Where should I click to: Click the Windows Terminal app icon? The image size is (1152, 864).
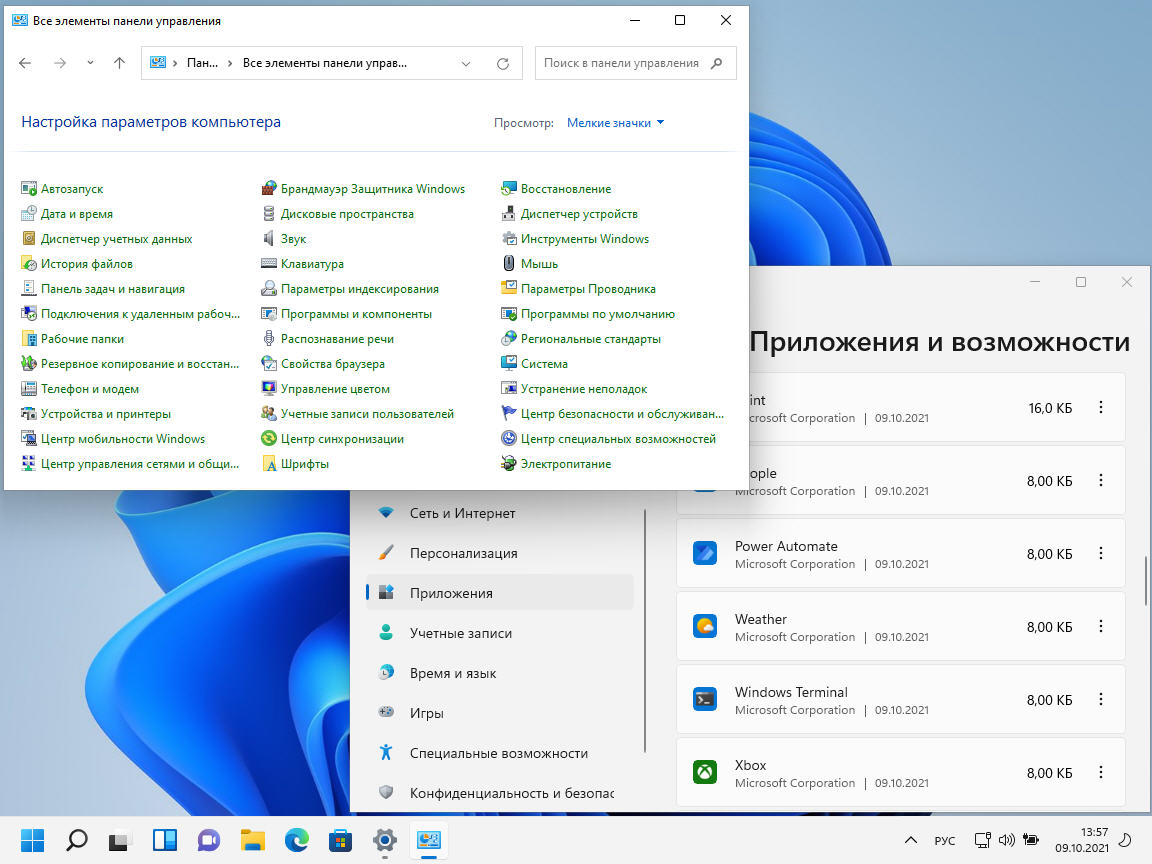point(705,700)
